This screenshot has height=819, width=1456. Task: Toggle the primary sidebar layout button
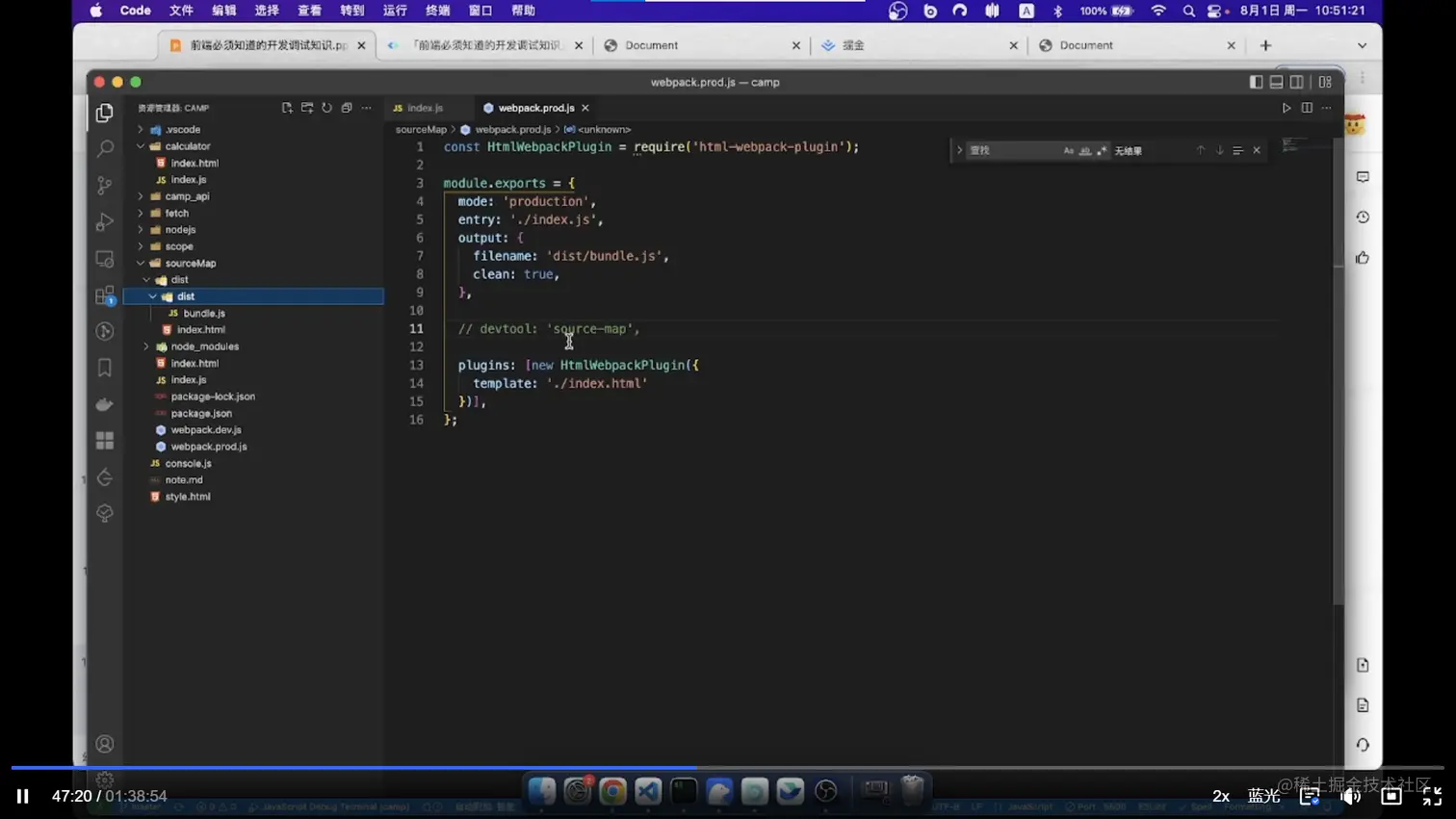[x=1256, y=82]
